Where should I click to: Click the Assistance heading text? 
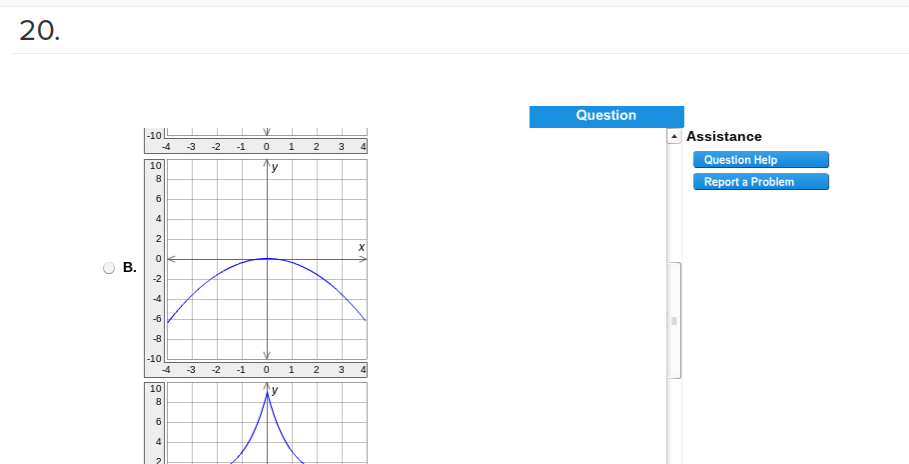pos(723,136)
